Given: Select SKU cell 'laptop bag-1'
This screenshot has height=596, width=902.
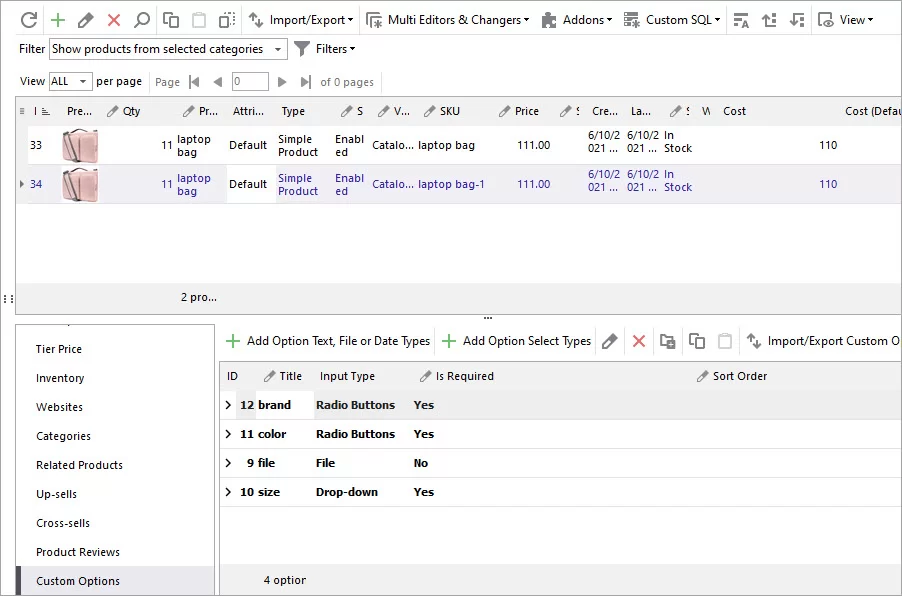Looking at the screenshot, I should coord(451,184).
